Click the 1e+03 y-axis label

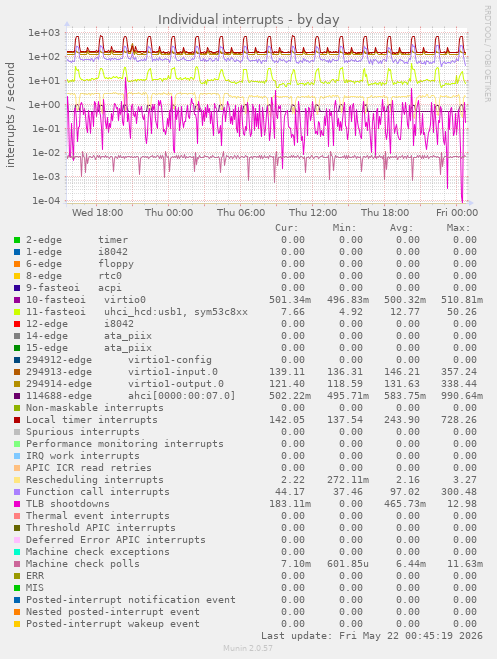[x=44, y=32]
